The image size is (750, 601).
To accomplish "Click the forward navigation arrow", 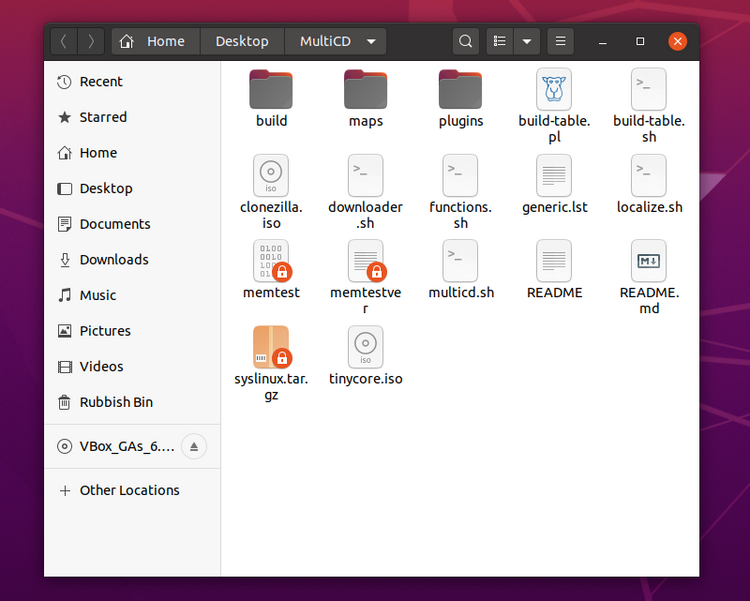I will (90, 41).
